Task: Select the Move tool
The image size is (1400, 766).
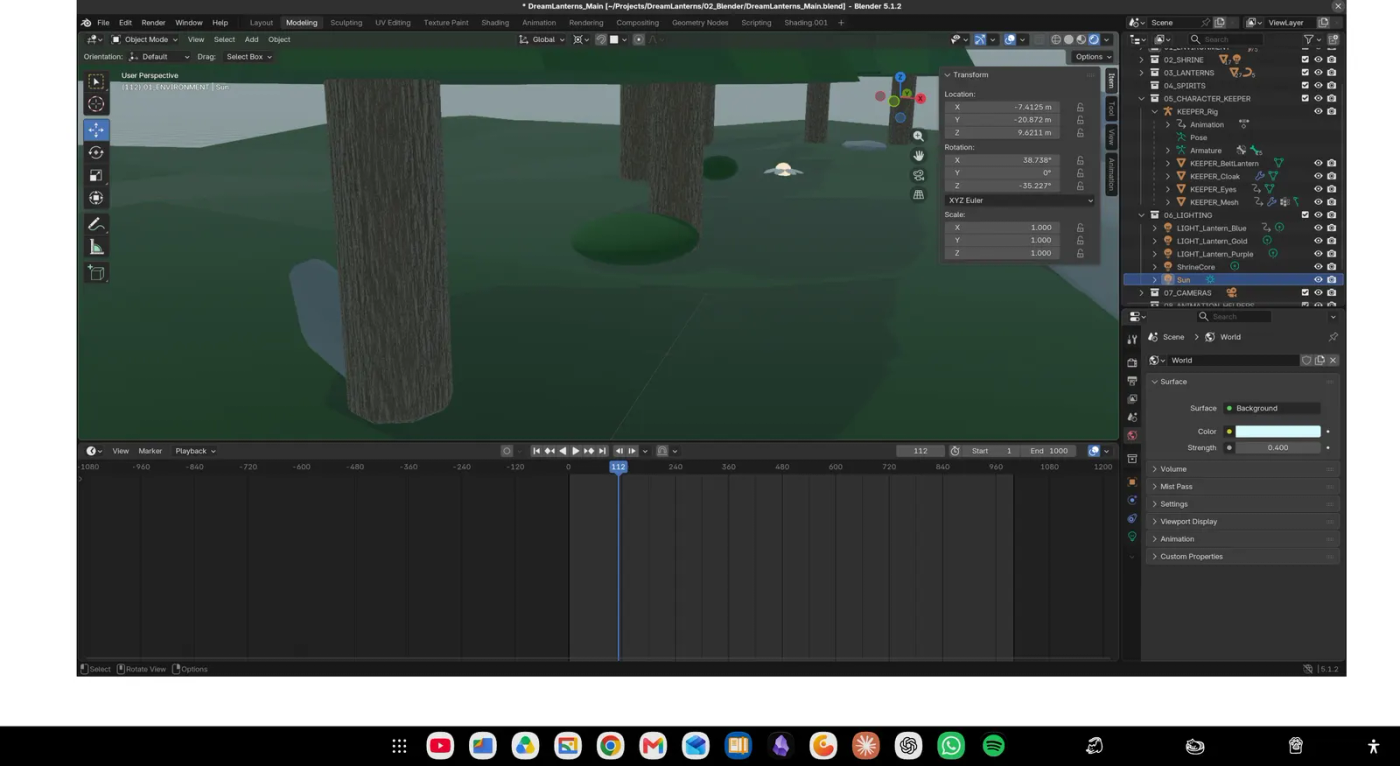Action: 96,130
